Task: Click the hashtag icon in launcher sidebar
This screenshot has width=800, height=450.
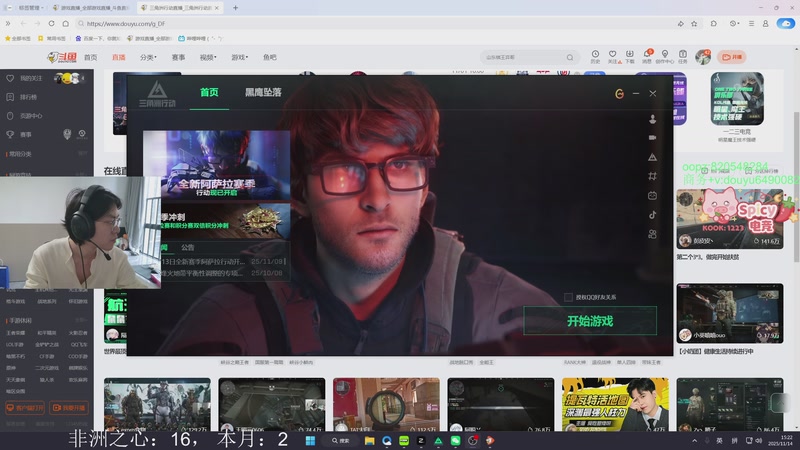Action: point(652,176)
